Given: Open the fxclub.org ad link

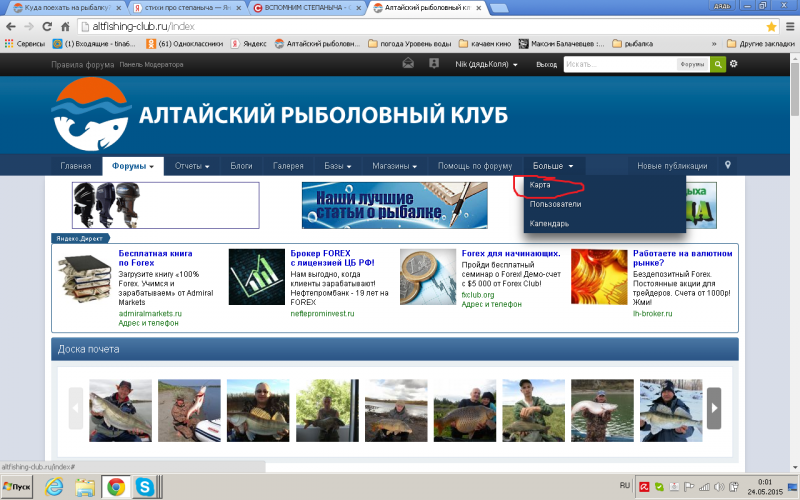Looking at the screenshot, I should pos(478,294).
